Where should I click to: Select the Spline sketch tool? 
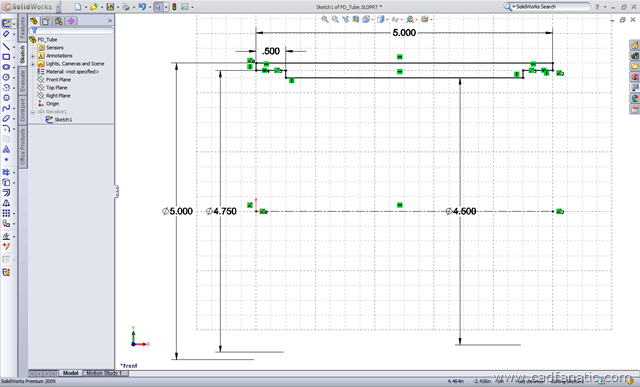pos(6,108)
